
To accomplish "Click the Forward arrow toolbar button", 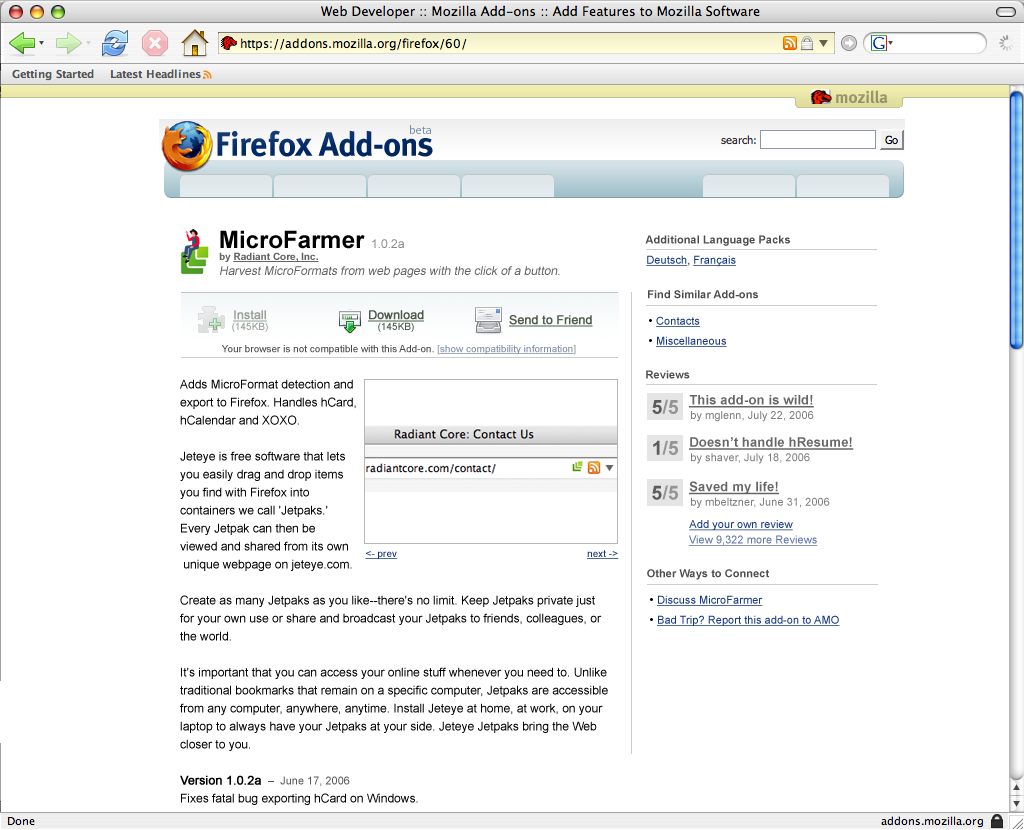I will point(68,44).
